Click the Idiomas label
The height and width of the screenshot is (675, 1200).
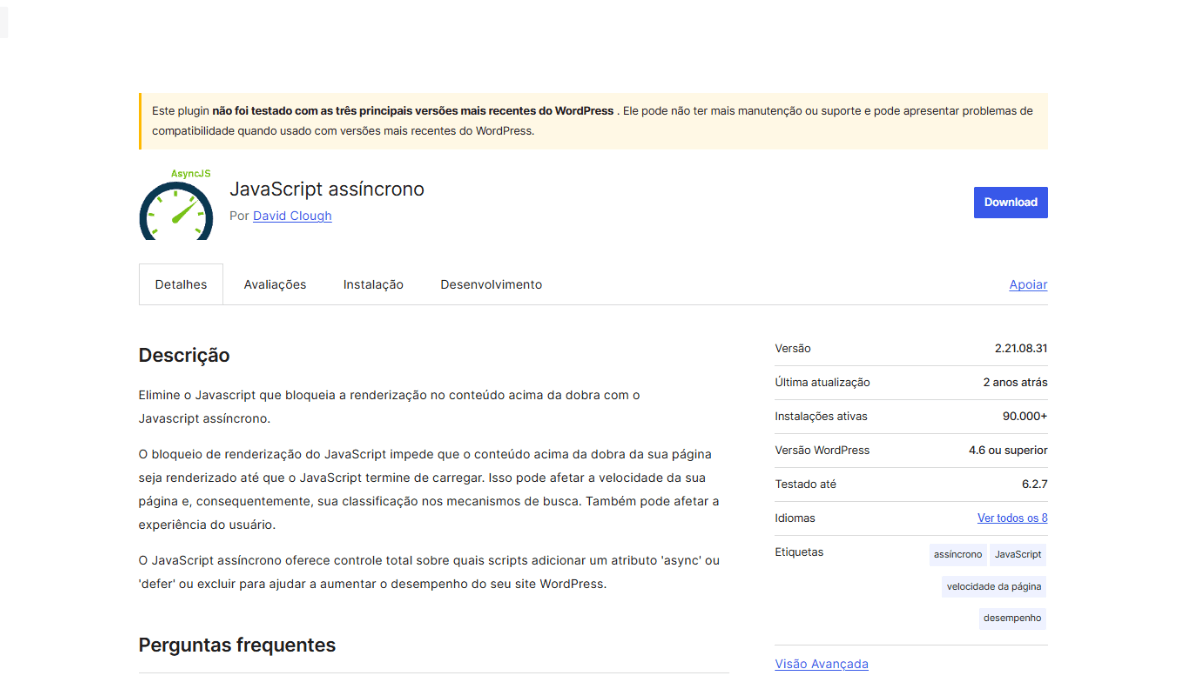tap(795, 518)
